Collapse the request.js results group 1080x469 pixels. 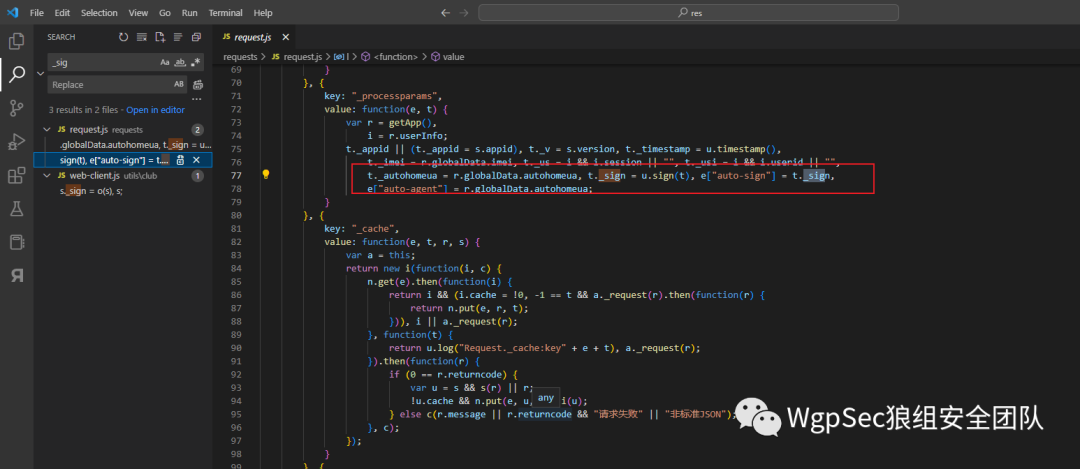[47, 129]
